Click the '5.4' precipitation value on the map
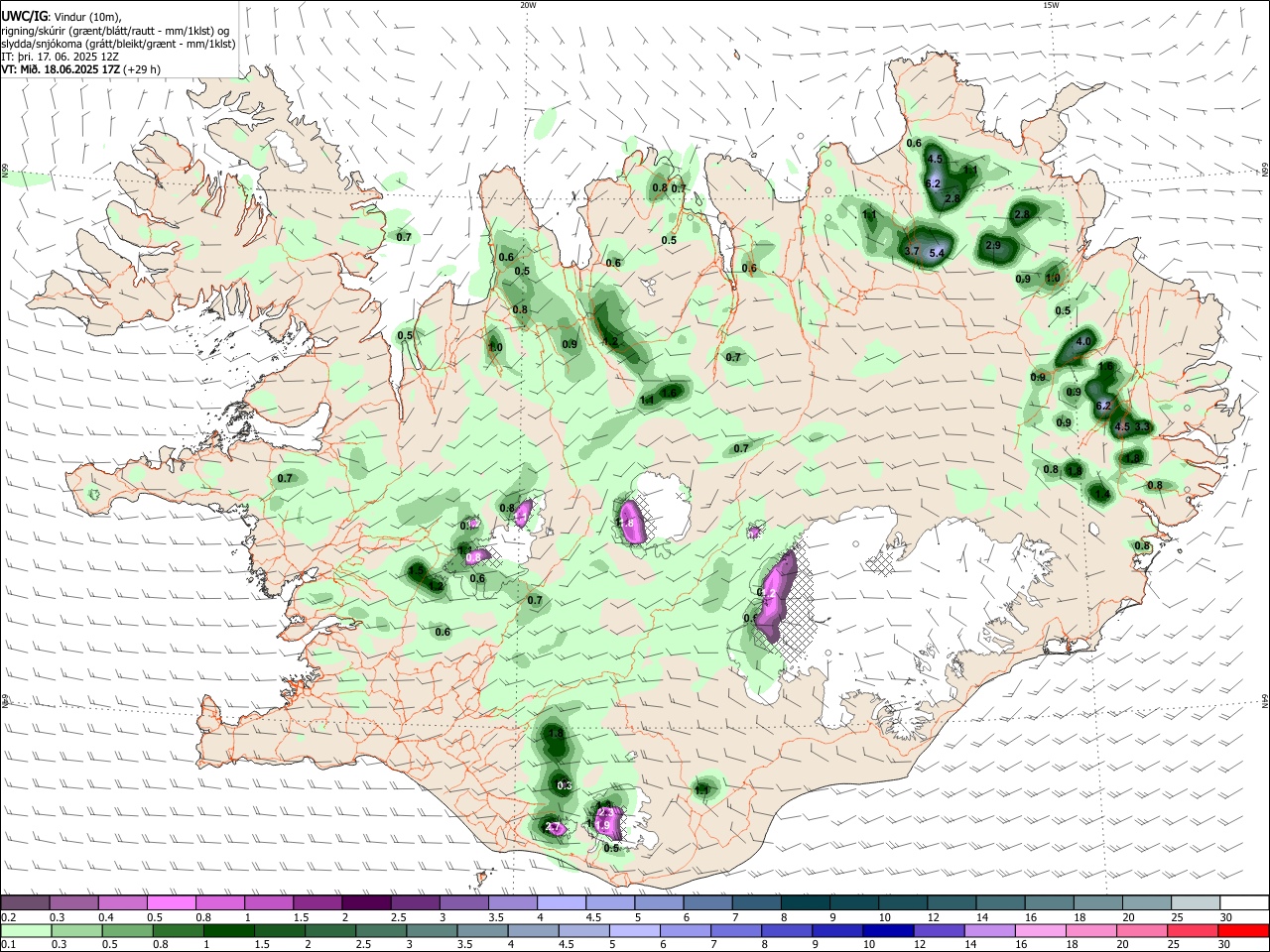Image resolution: width=1270 pixels, height=952 pixels. point(936,254)
